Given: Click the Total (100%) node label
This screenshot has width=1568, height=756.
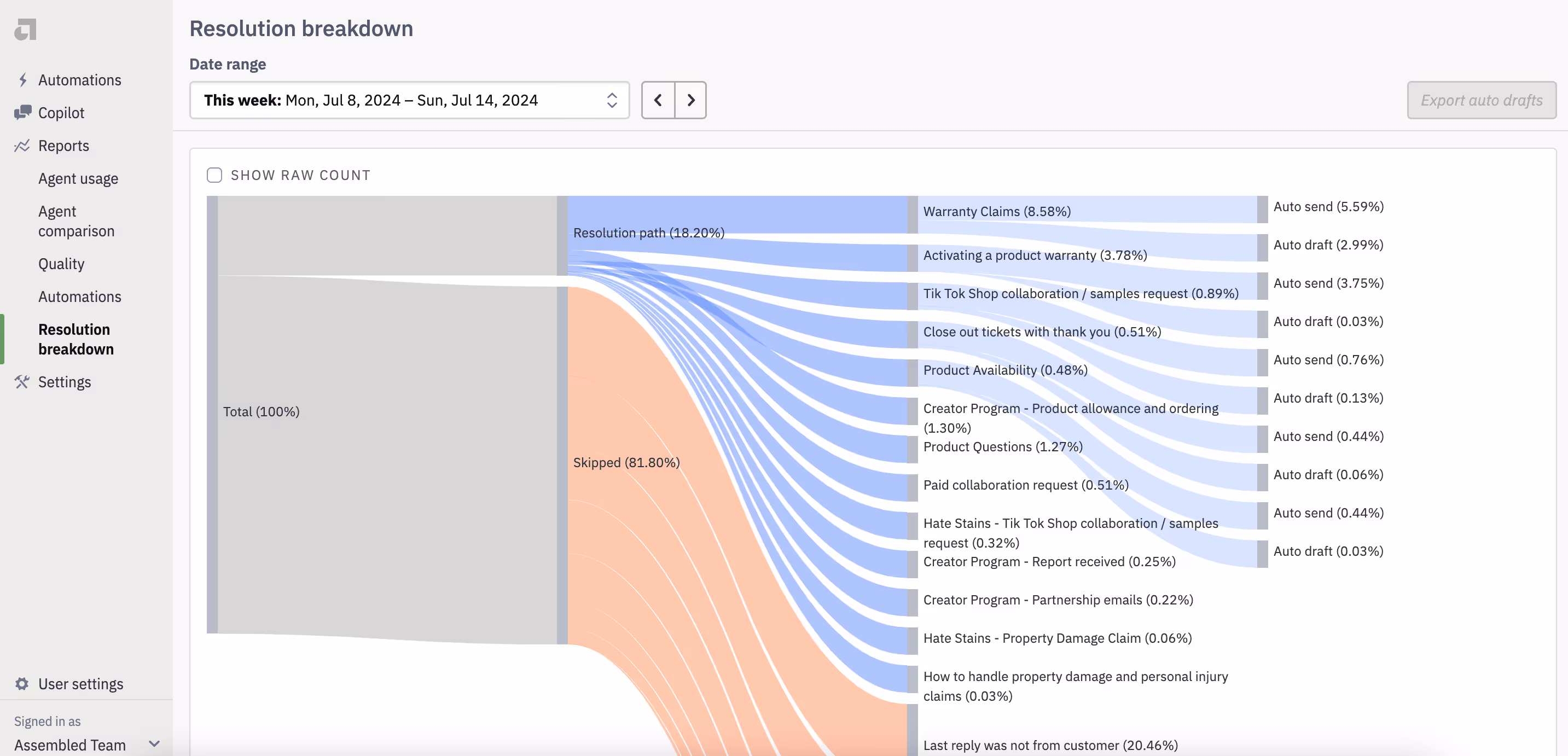Looking at the screenshot, I should tap(261, 411).
